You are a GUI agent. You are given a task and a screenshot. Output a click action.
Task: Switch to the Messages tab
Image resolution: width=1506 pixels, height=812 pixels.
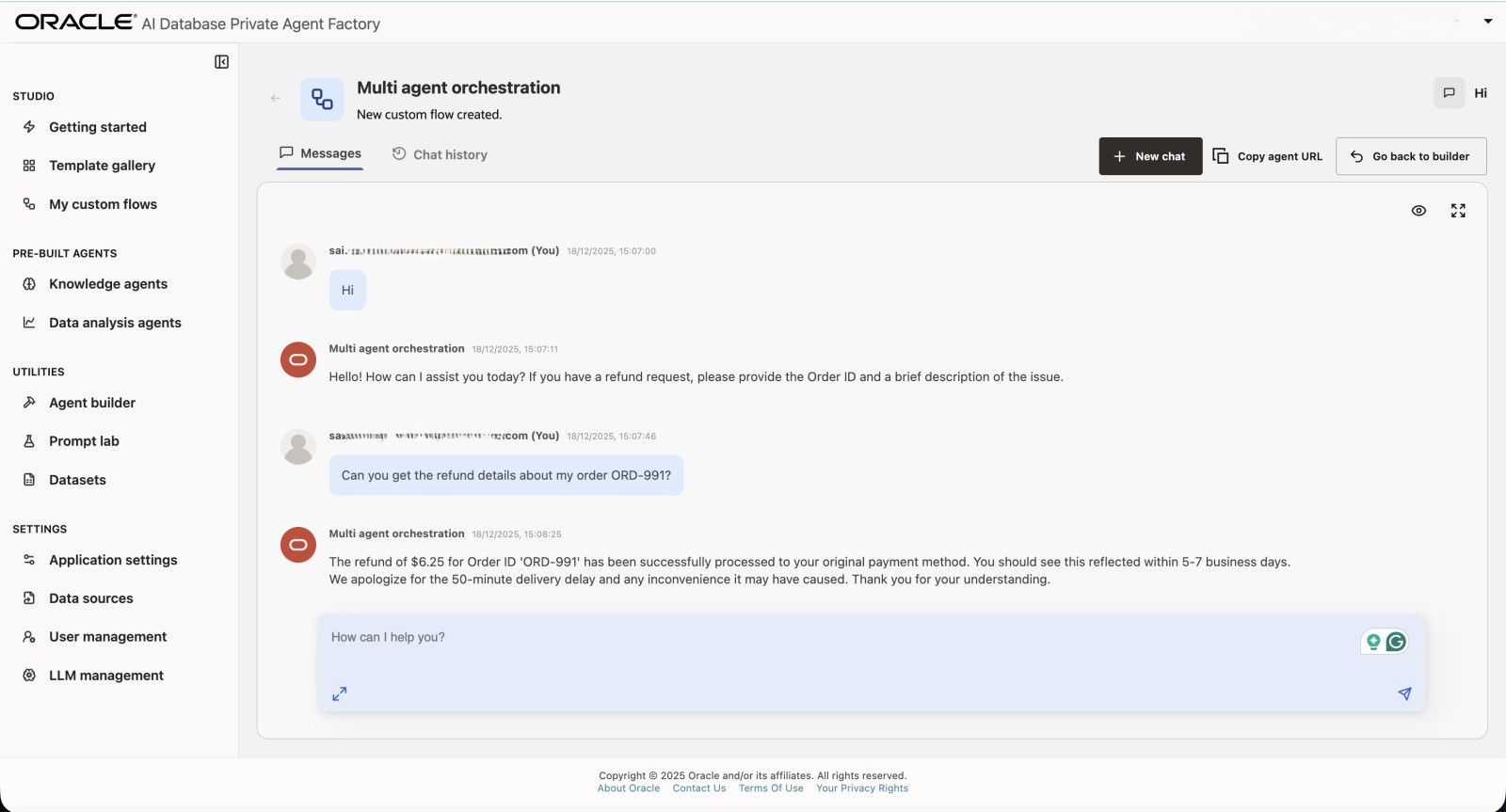pos(320,154)
